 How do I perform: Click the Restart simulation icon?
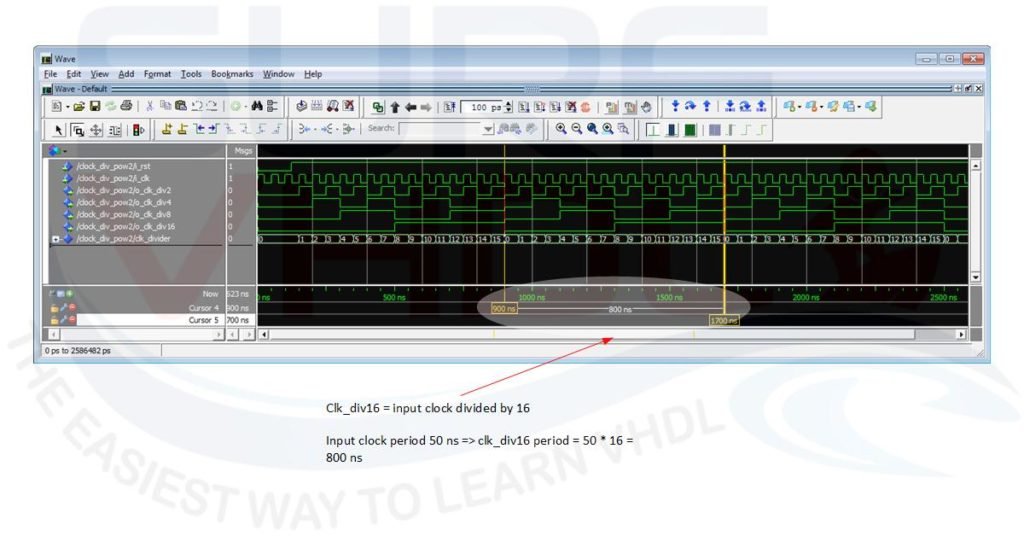point(450,106)
